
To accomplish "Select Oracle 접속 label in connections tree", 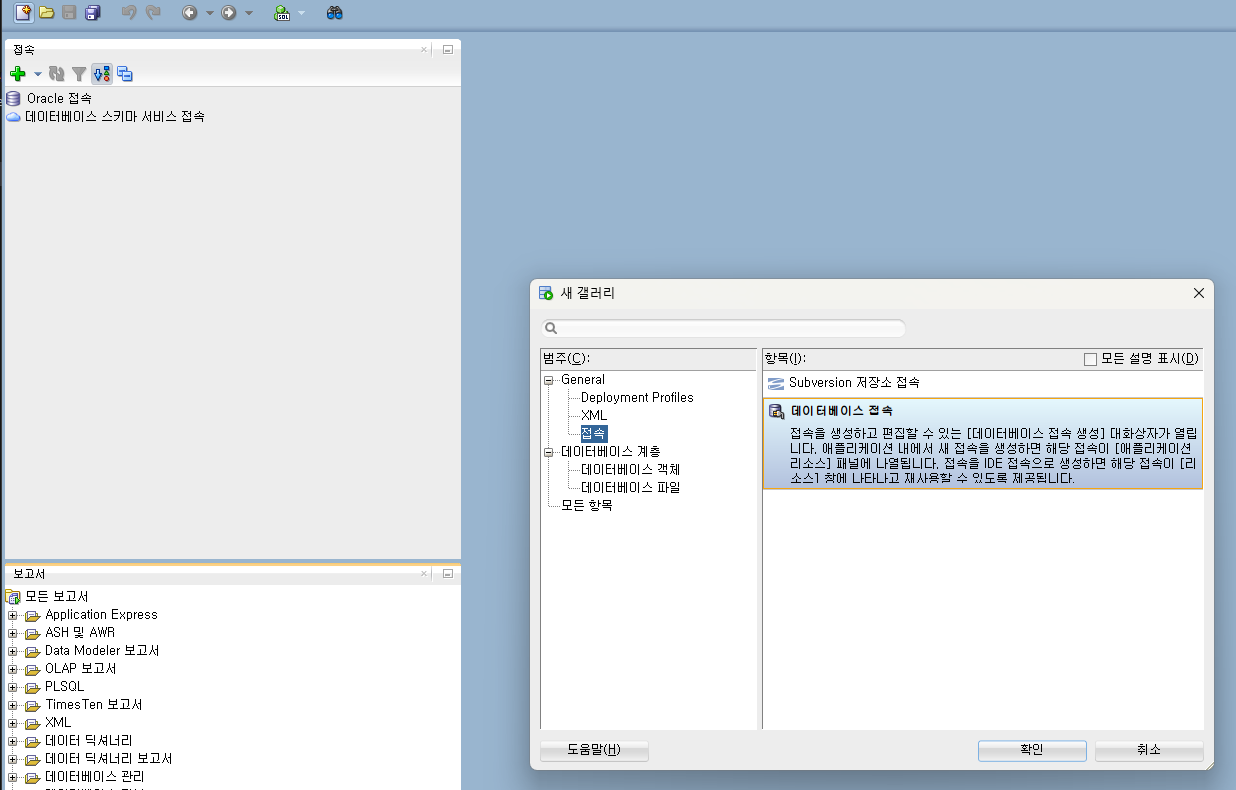I will pyautogui.click(x=59, y=99).
